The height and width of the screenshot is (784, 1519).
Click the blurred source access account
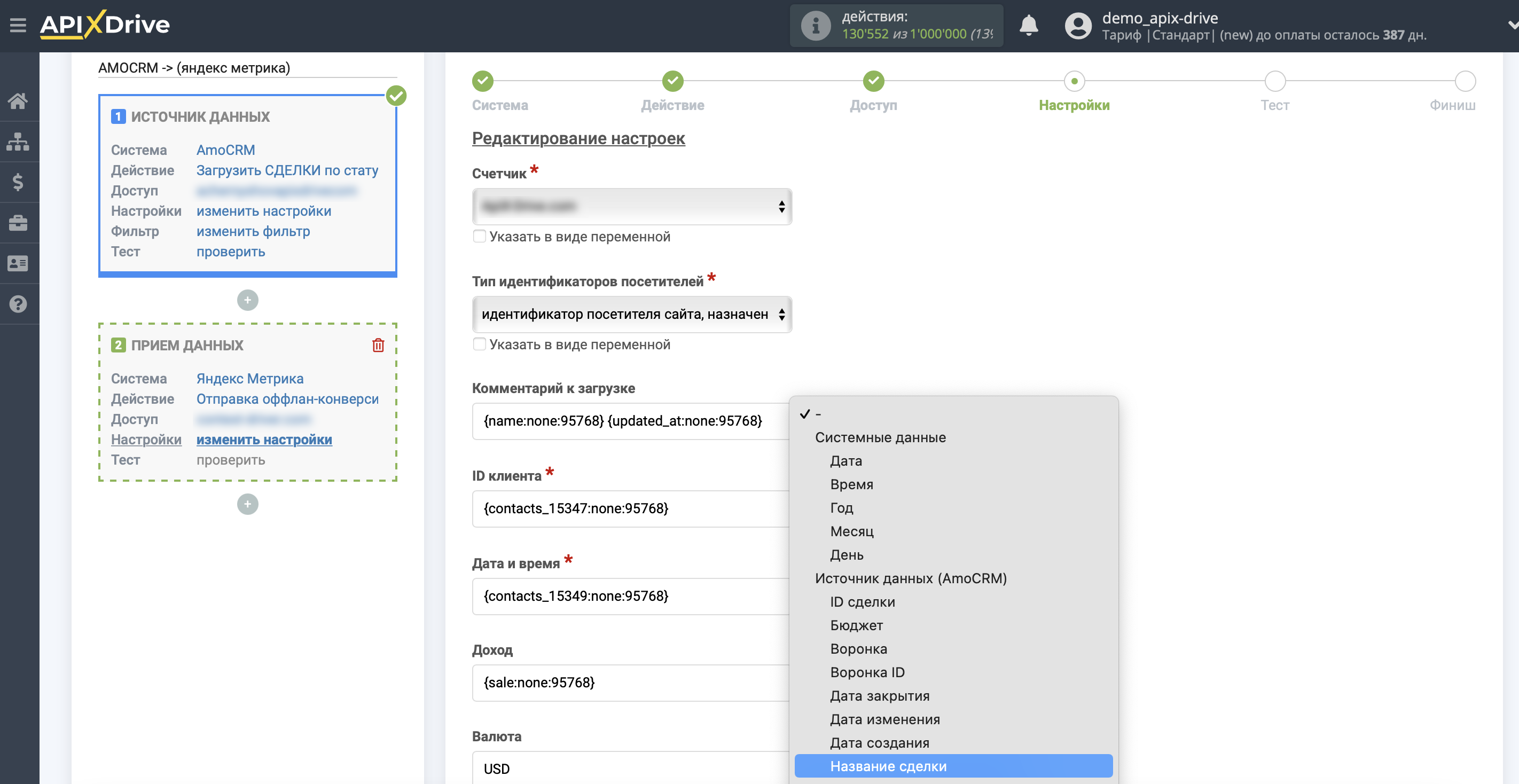[x=277, y=191]
